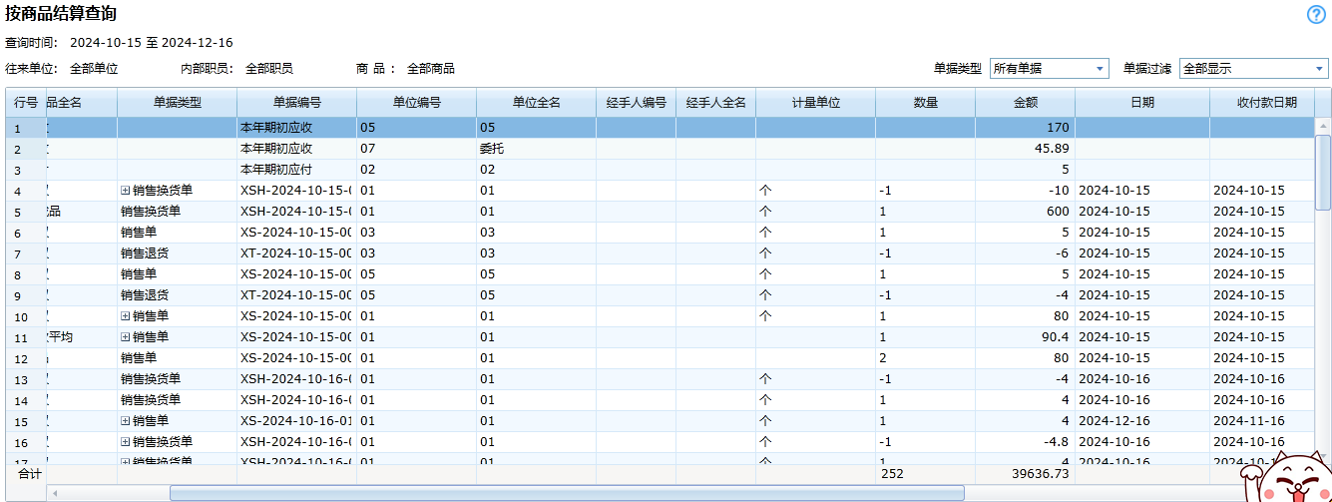Click the 计量单位 column header

pyautogui.click(x=815, y=103)
